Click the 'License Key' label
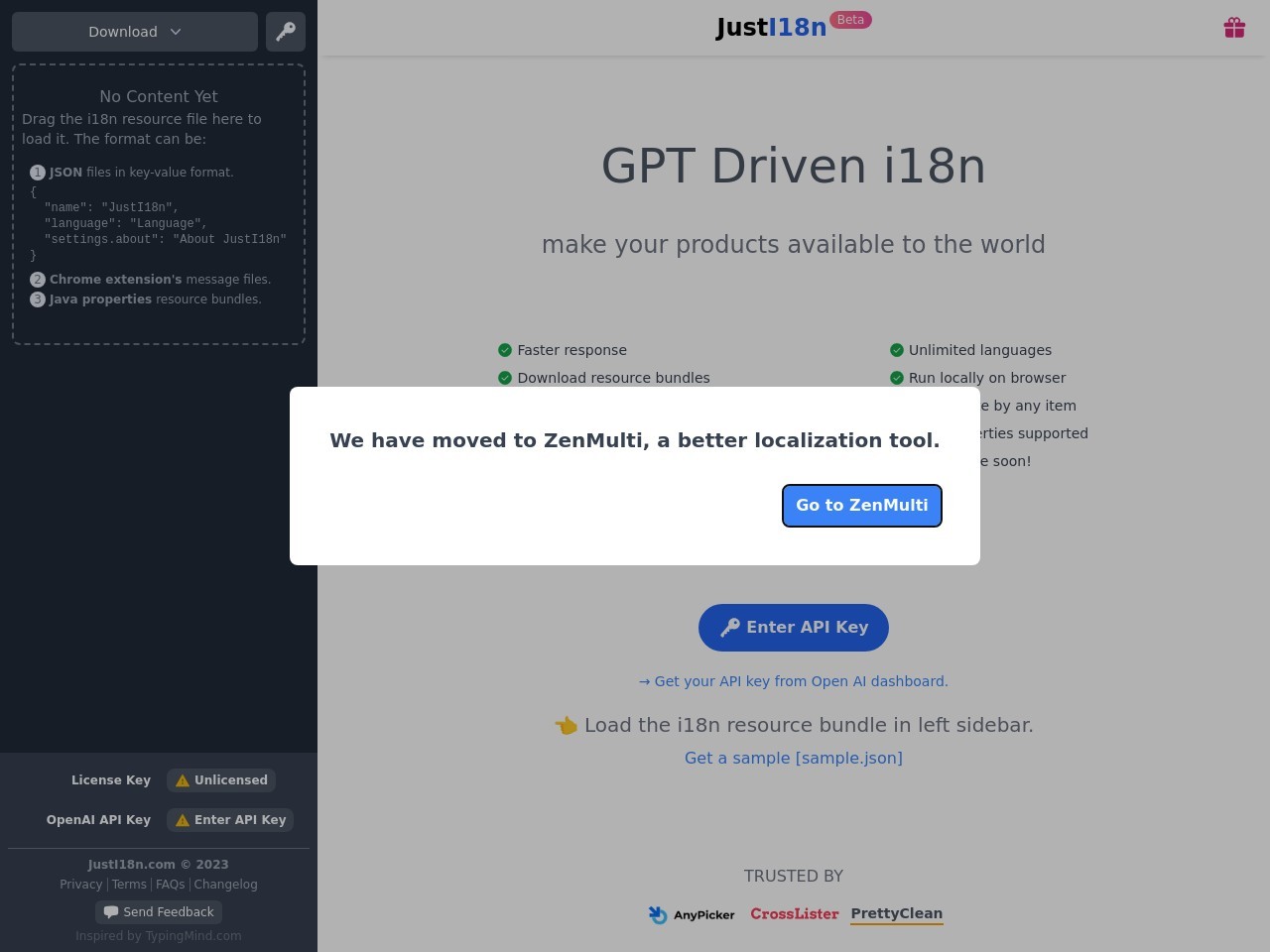The height and width of the screenshot is (952, 1270). 111,780
